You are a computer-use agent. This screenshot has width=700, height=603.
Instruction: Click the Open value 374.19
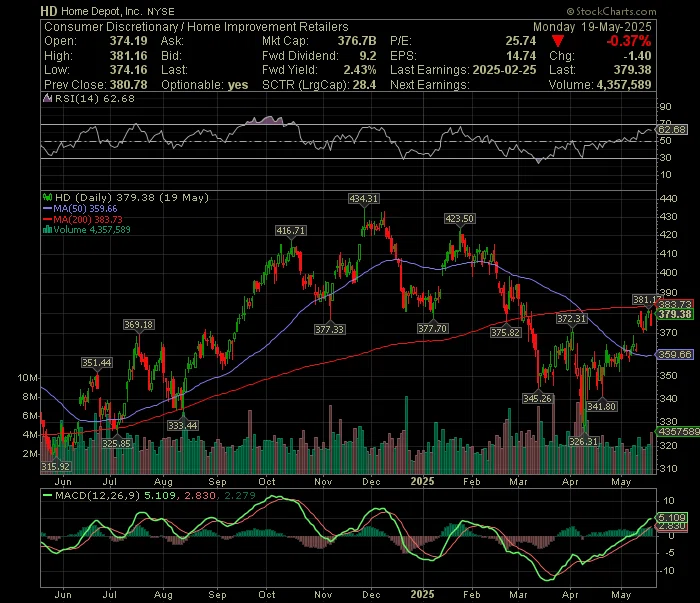129,41
